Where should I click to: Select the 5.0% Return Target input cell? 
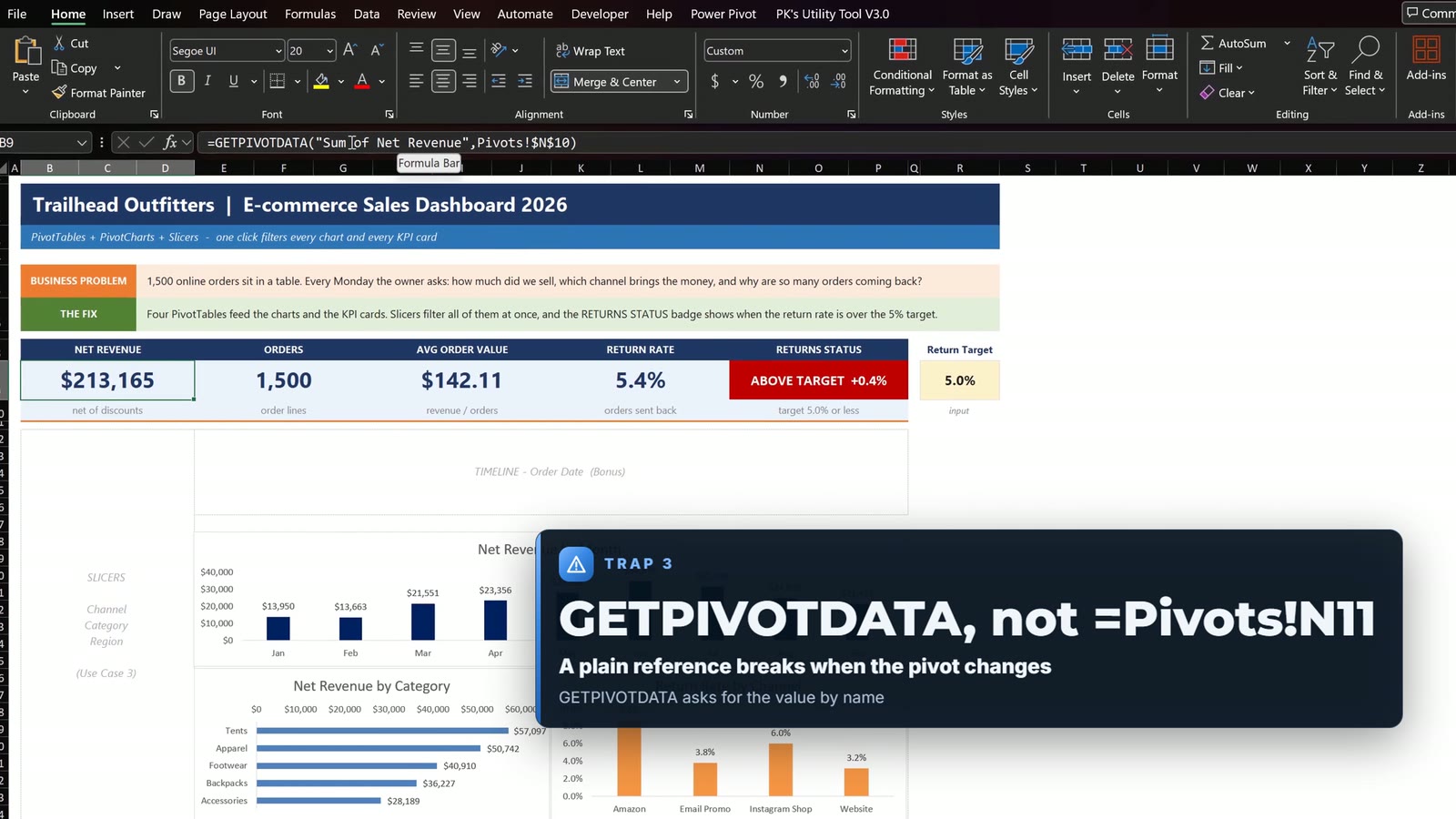point(959,380)
